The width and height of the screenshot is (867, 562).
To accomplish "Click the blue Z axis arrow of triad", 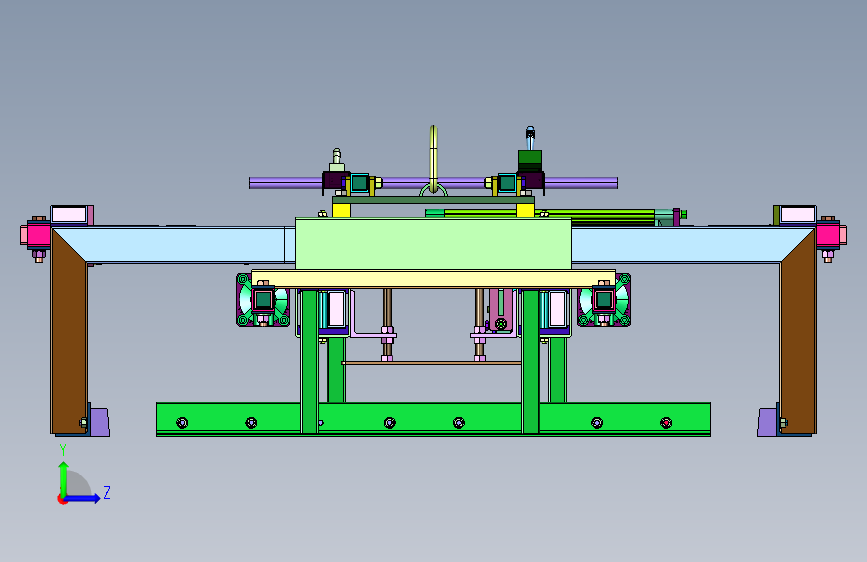I will (85, 498).
